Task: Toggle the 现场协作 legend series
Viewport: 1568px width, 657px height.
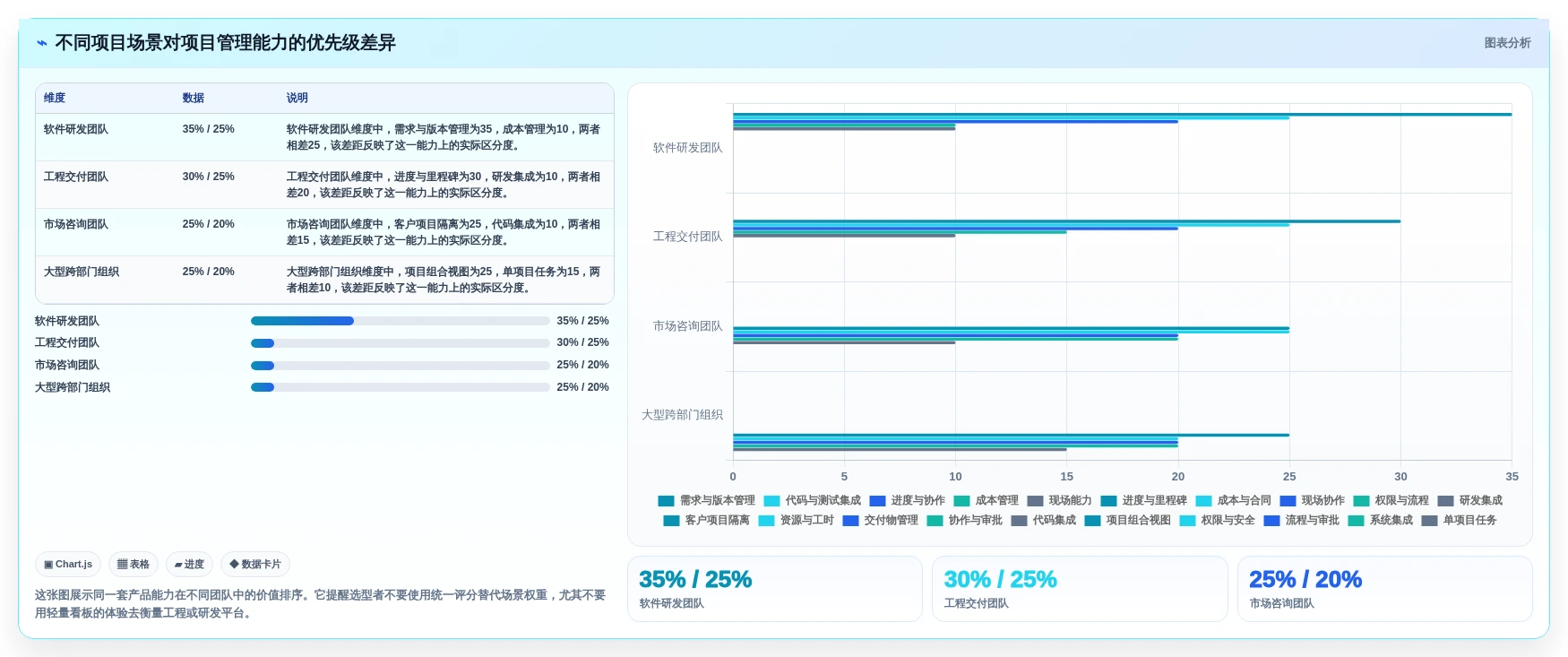Action: tap(1312, 501)
